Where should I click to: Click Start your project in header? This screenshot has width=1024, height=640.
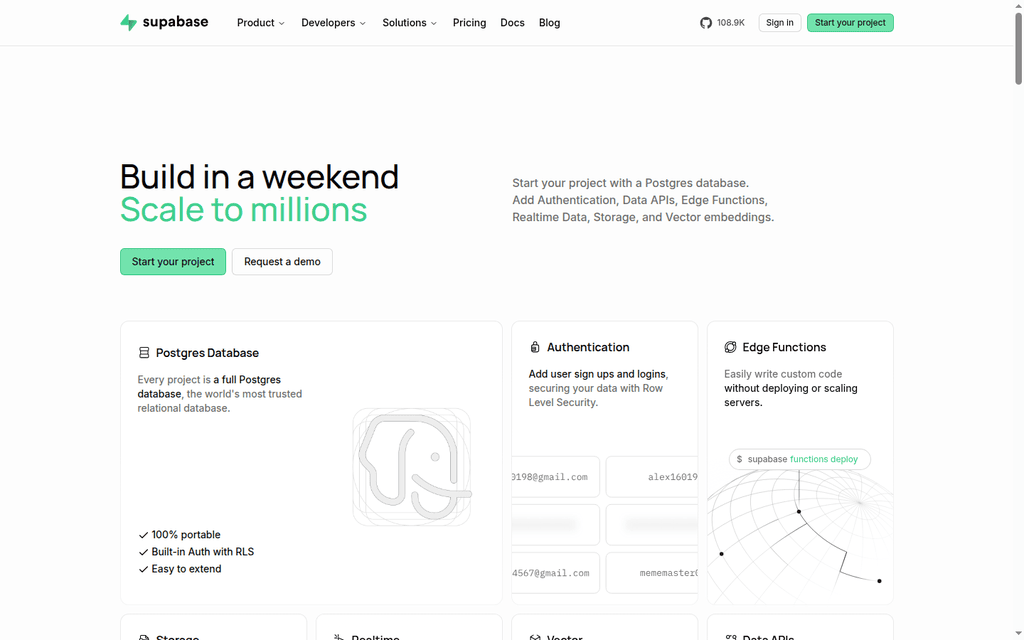point(850,23)
